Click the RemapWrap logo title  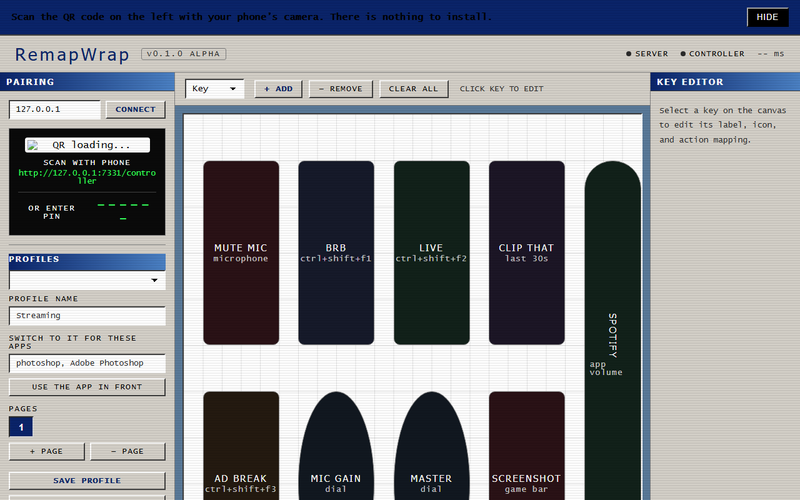tap(72, 54)
